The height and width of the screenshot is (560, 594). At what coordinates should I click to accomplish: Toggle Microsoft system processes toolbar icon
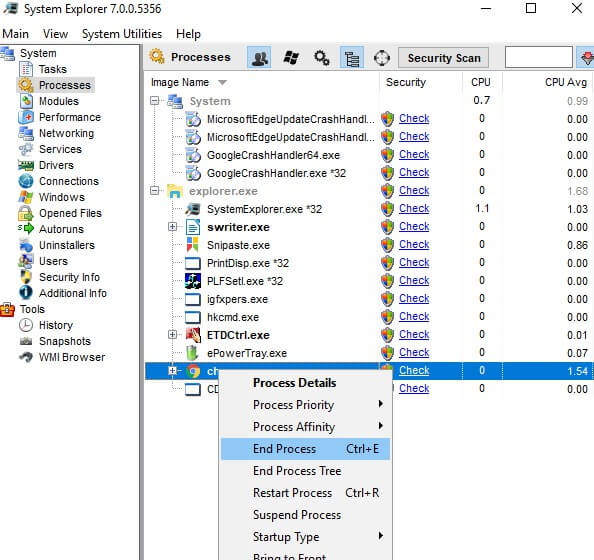pyautogui.click(x=291, y=58)
